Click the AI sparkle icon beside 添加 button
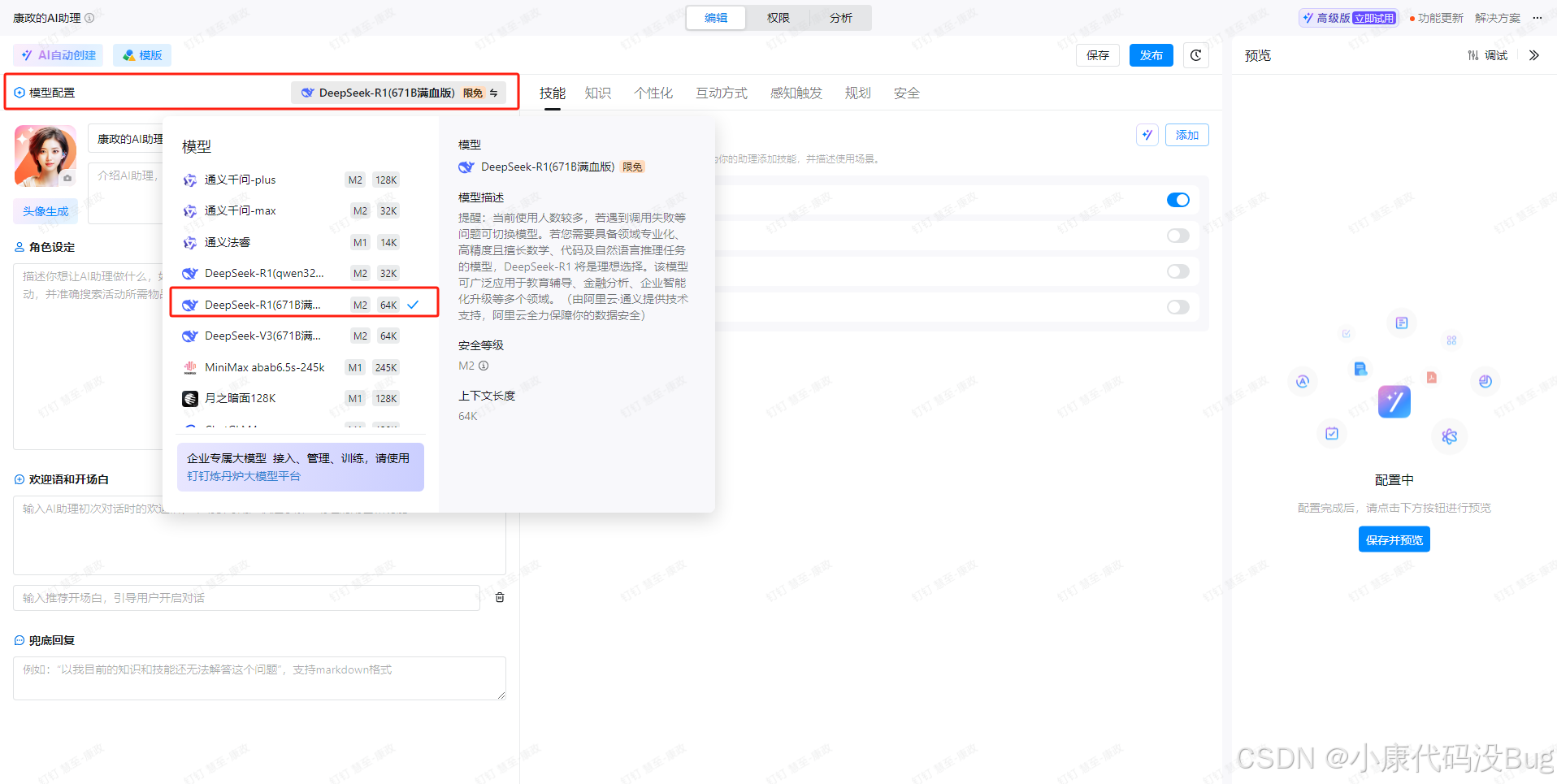 click(x=1147, y=135)
